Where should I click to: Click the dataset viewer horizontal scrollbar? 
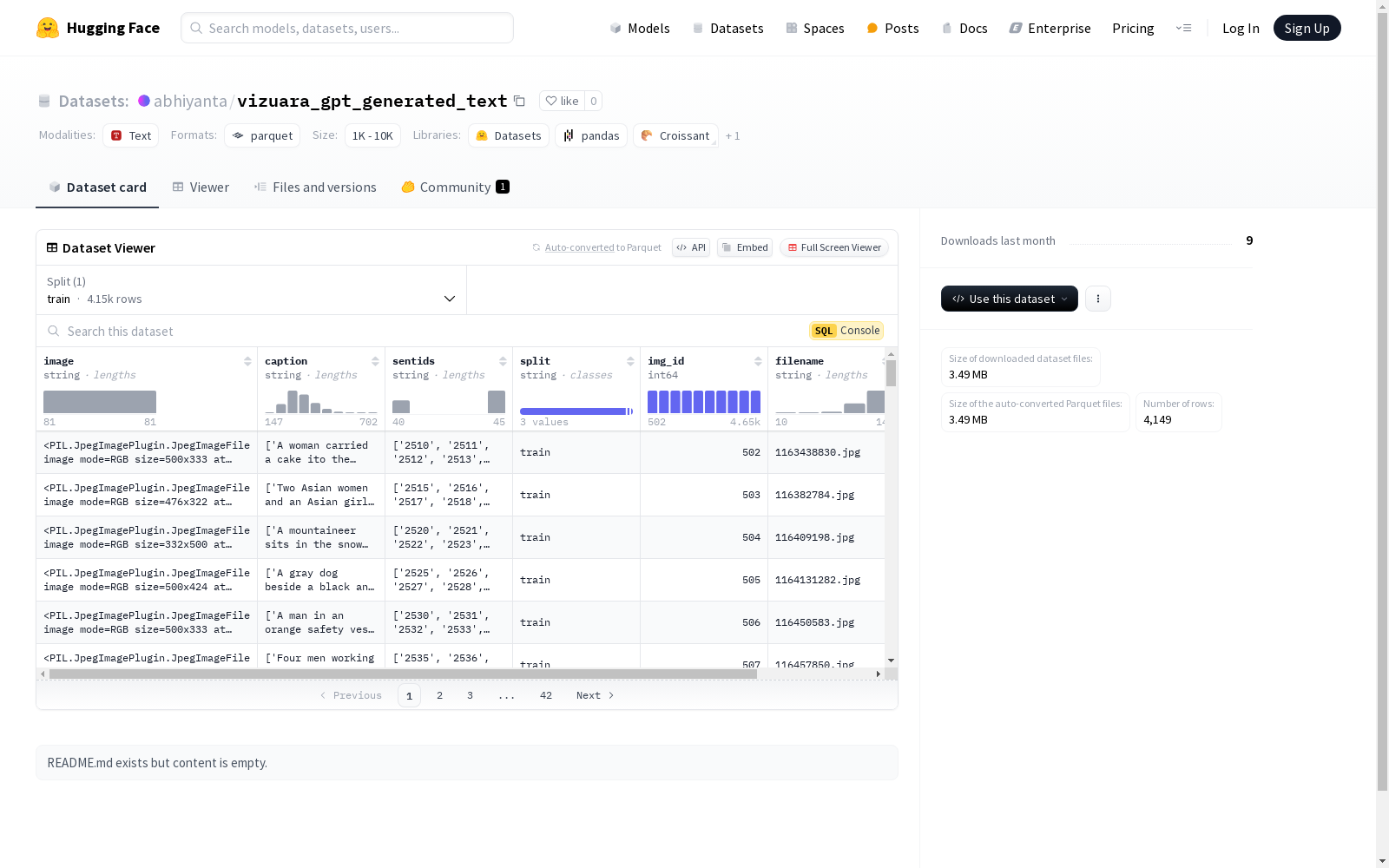tap(403, 674)
